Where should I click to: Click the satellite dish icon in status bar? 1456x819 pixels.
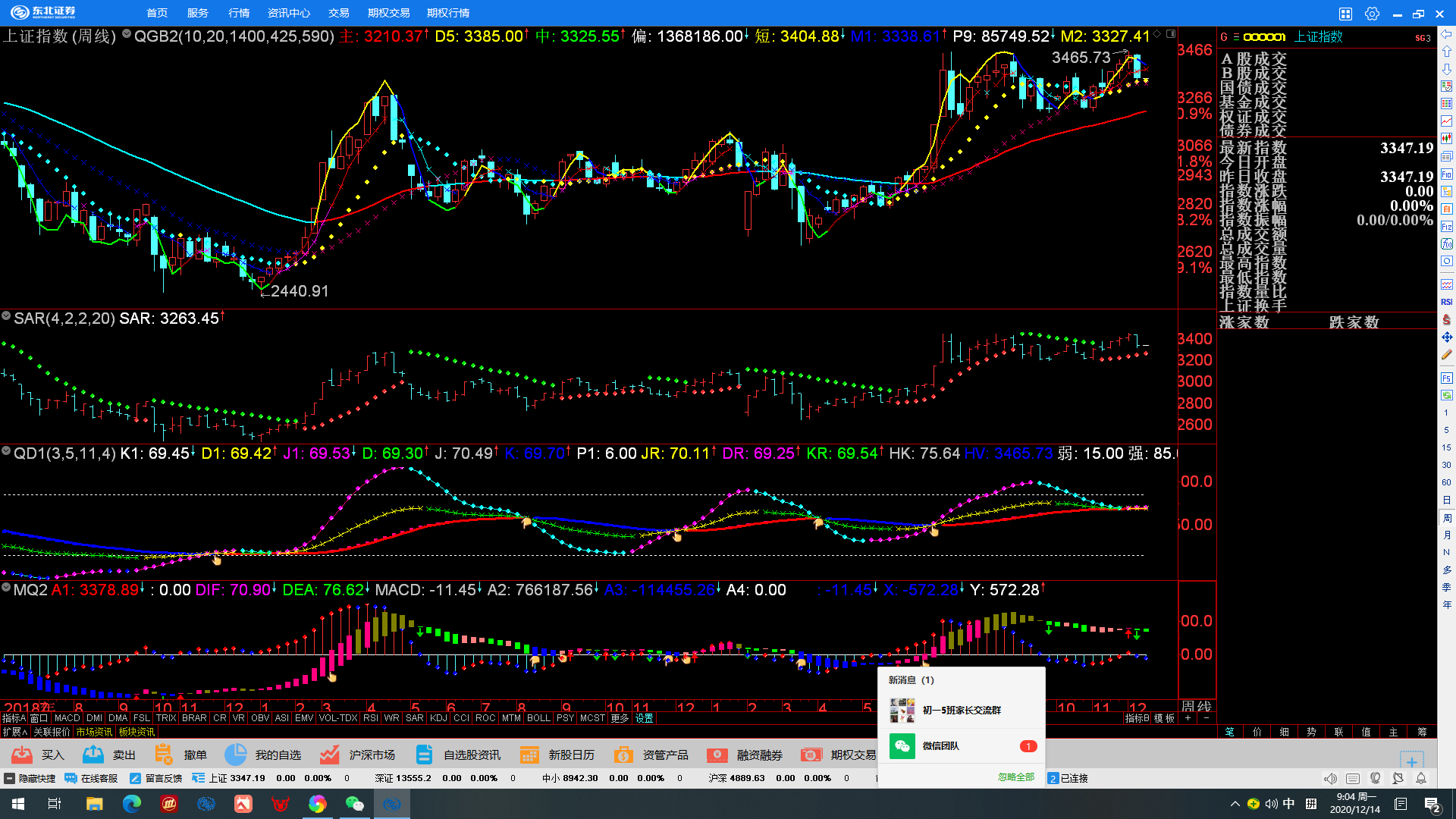(1398, 779)
